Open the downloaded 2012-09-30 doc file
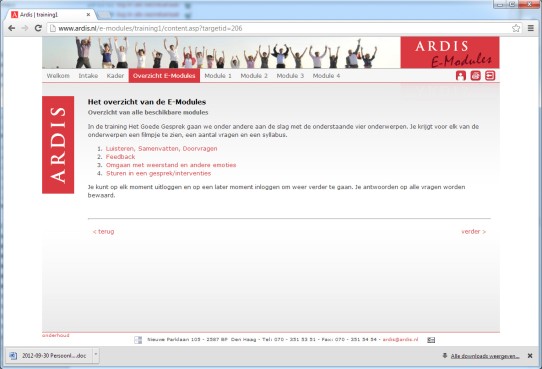This screenshot has width=542, height=369. tap(48, 356)
